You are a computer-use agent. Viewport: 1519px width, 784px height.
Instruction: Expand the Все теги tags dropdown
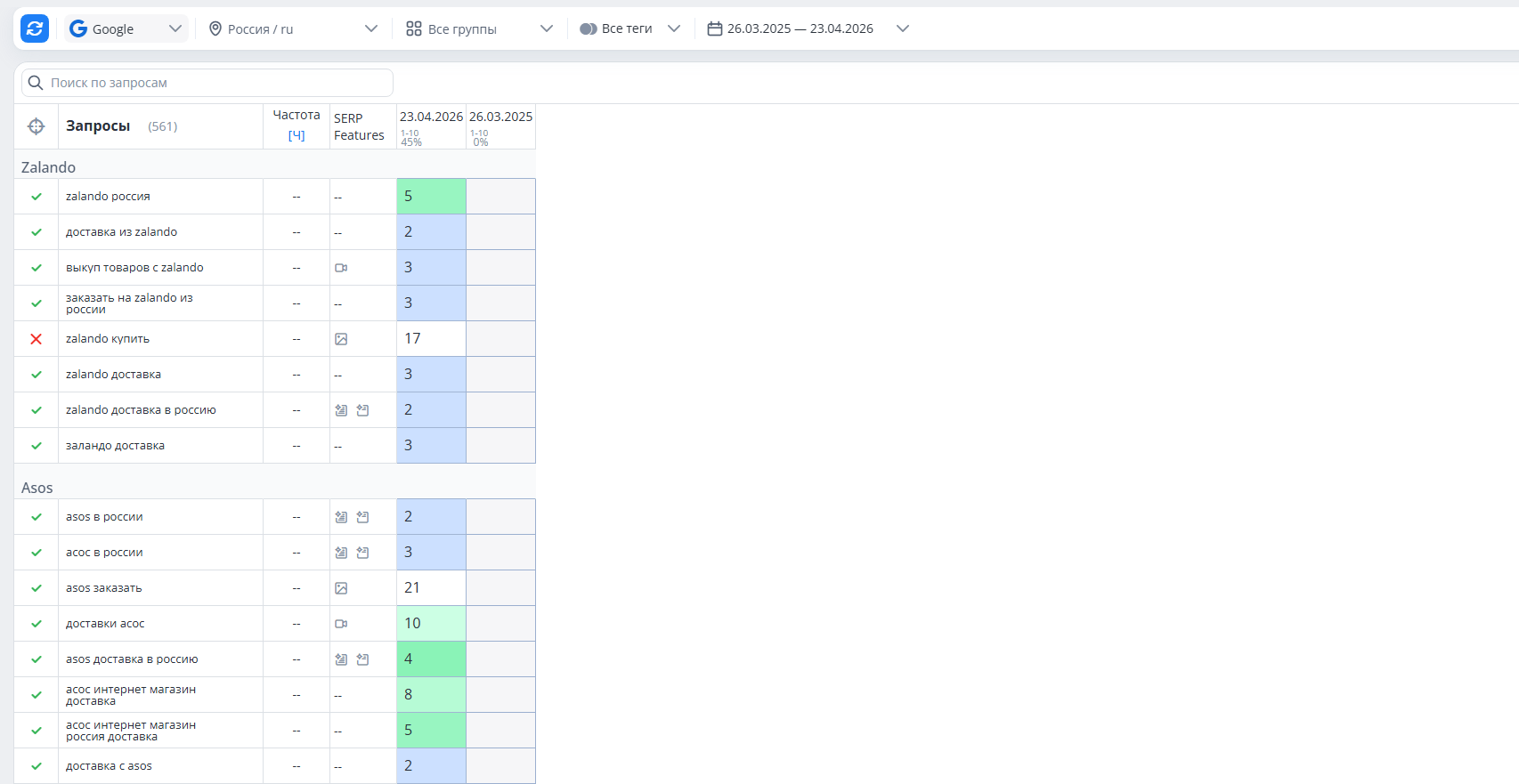(630, 28)
